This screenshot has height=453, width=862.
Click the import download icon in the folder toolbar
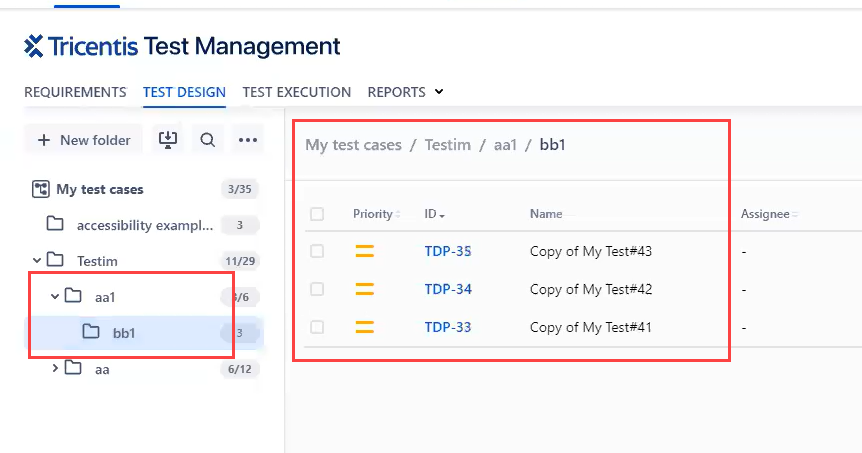pos(168,140)
